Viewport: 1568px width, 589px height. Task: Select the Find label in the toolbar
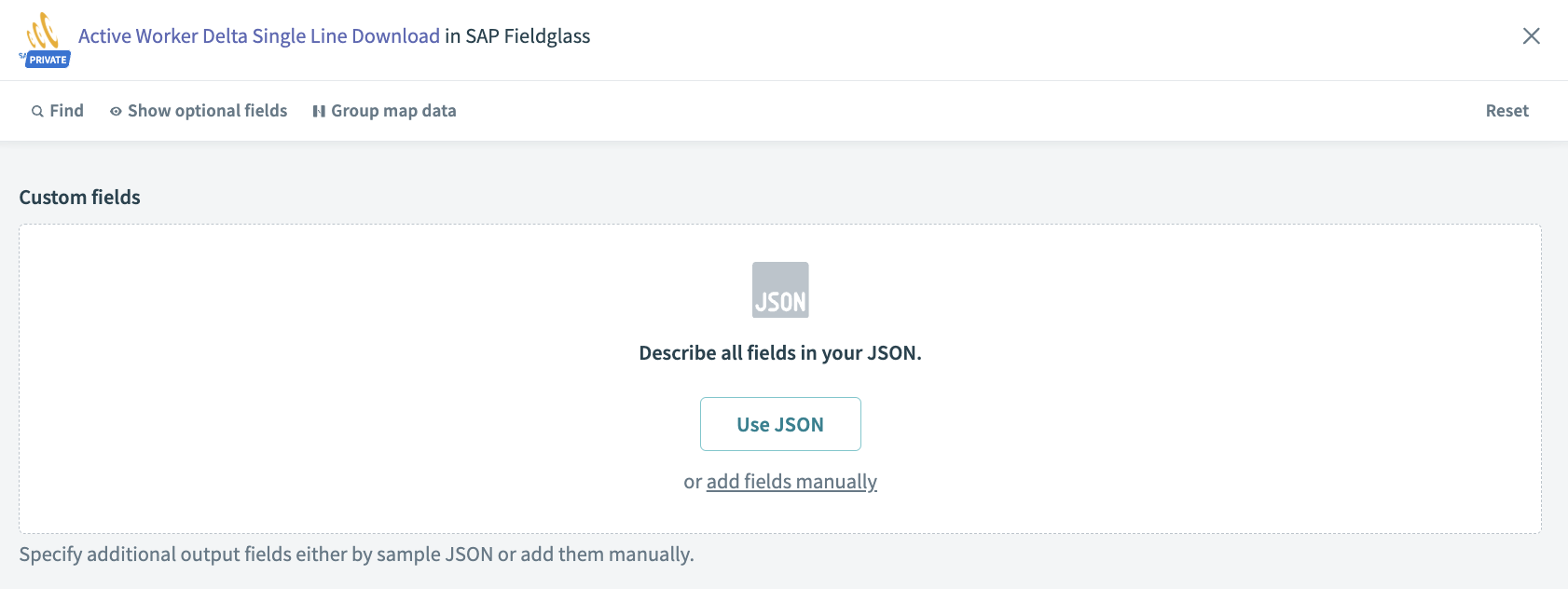(x=66, y=111)
